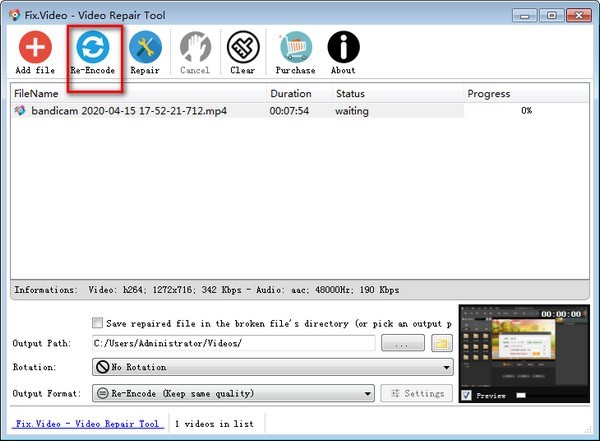Open output folder with yellow folder icon
Viewport: 600px width, 441px height.
point(442,343)
